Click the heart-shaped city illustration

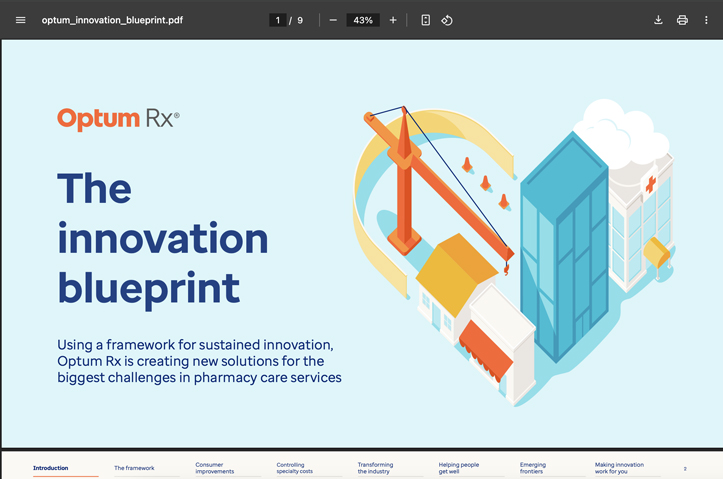514,253
